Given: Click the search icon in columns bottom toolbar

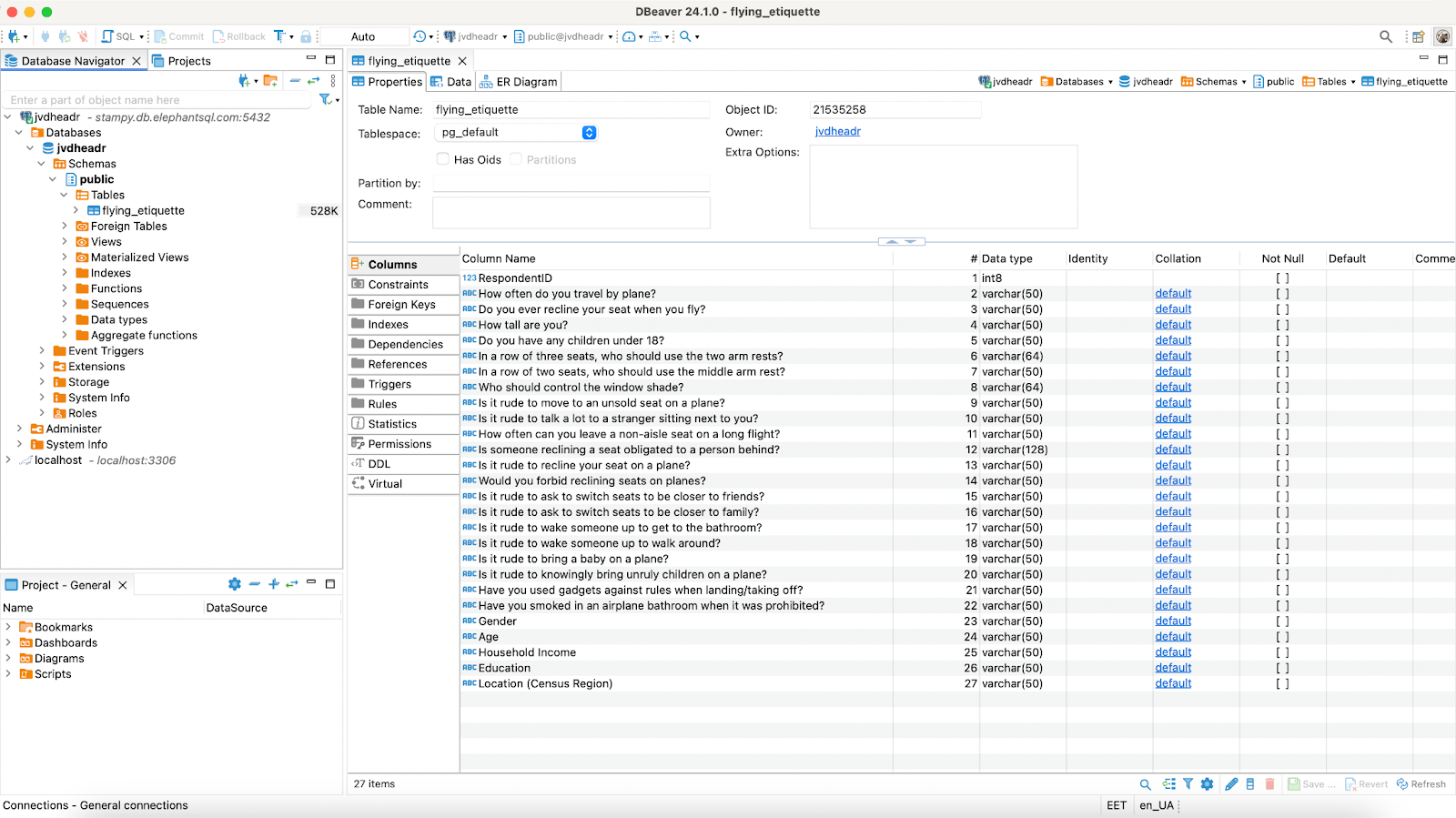Looking at the screenshot, I should (x=1146, y=784).
